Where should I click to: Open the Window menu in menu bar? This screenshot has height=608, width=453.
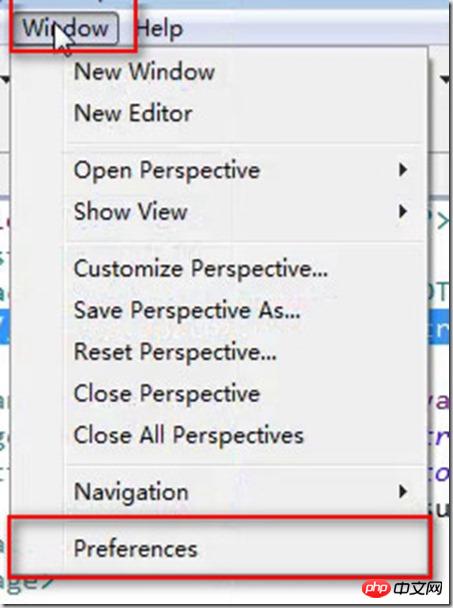[65, 28]
